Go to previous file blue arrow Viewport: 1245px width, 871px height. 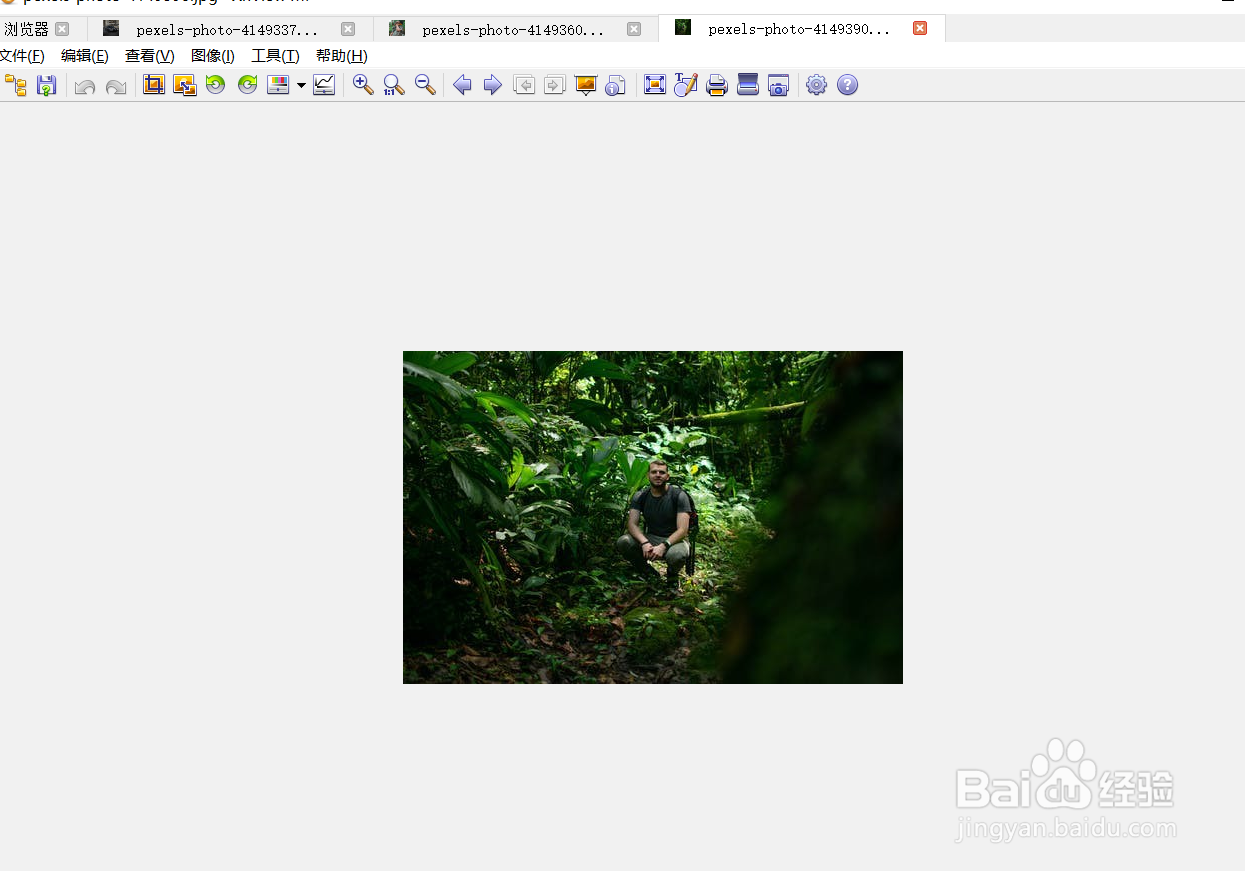click(462, 85)
